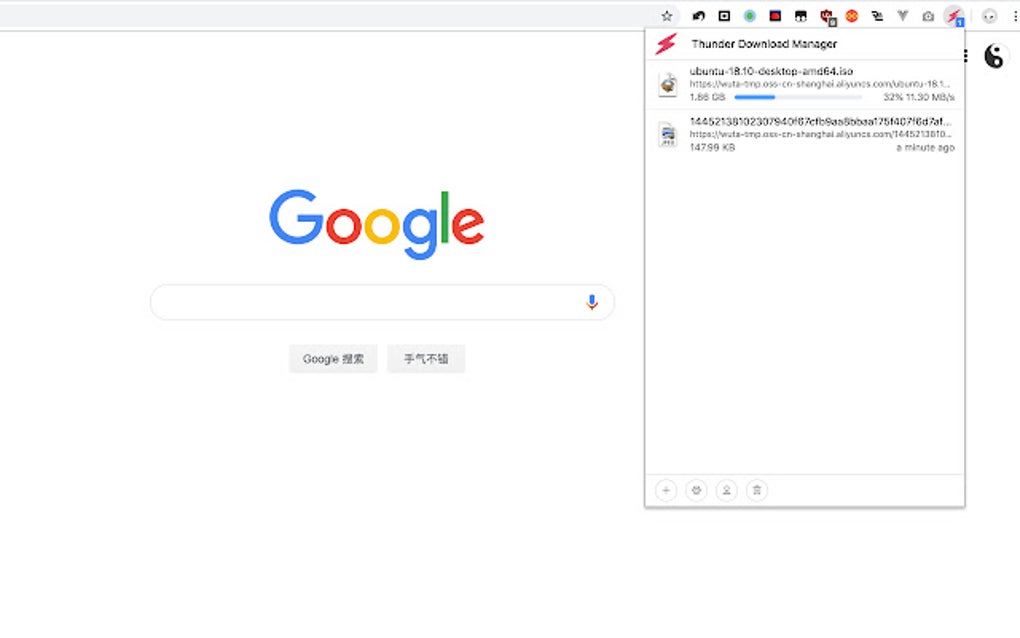
Task: Click the JPG file thumbnail in the popup
Action: point(666,133)
